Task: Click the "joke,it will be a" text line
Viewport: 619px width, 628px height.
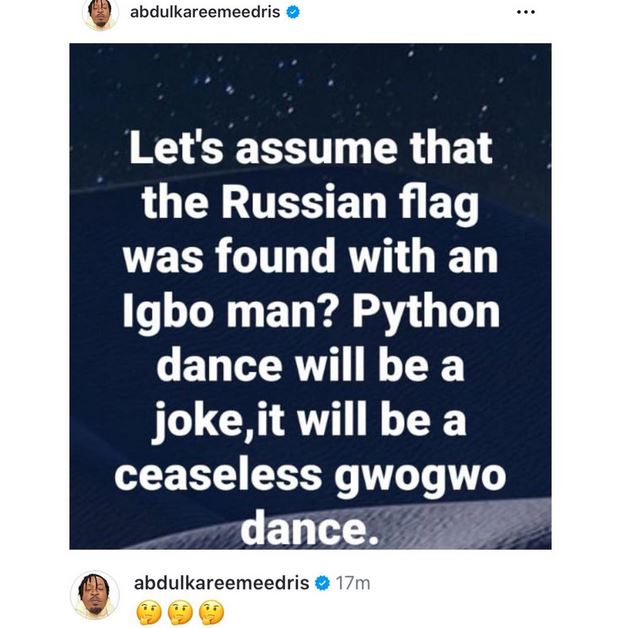Action: 310,420
